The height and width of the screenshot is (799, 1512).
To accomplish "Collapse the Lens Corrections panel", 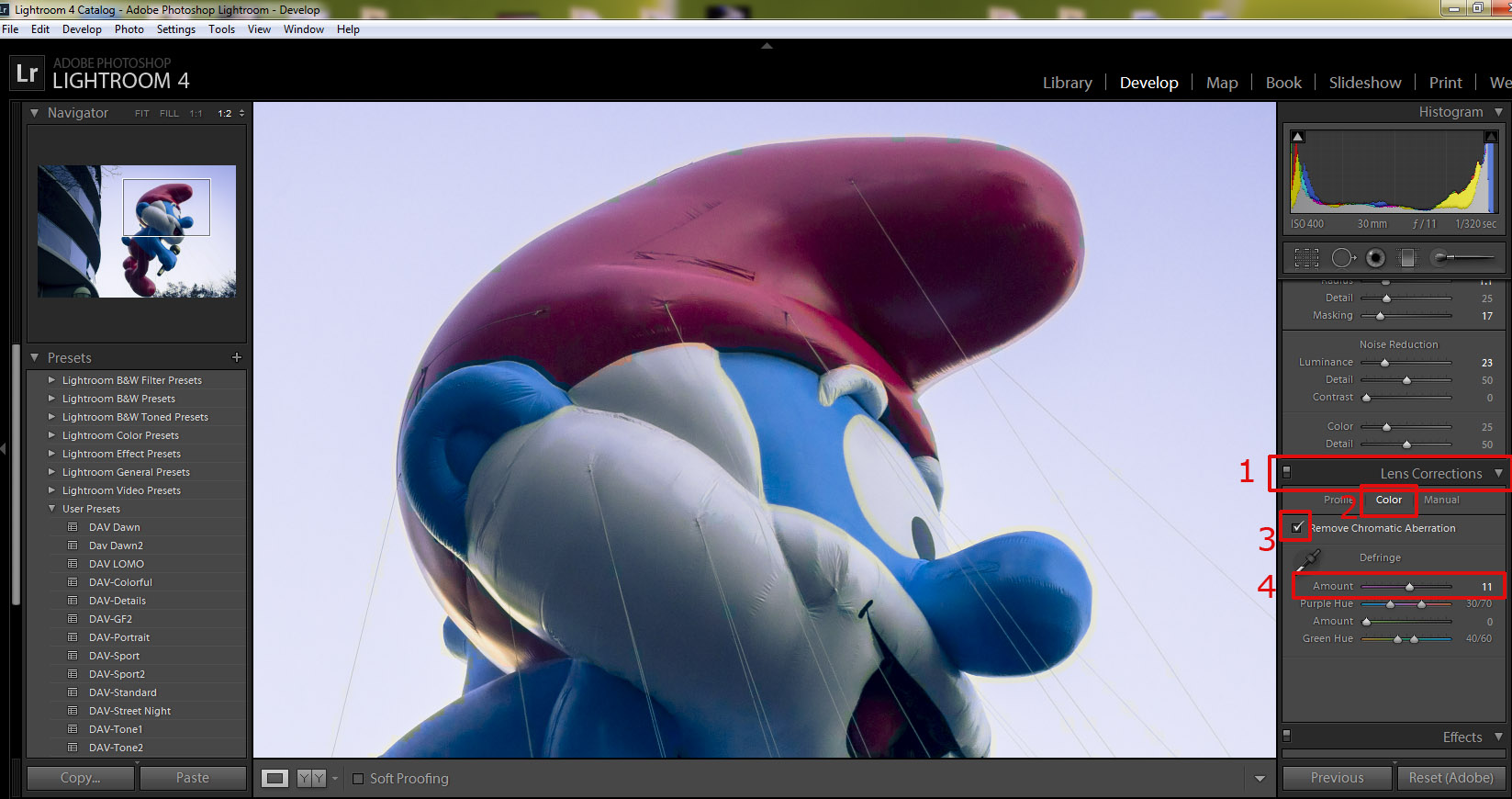I will [1499, 474].
